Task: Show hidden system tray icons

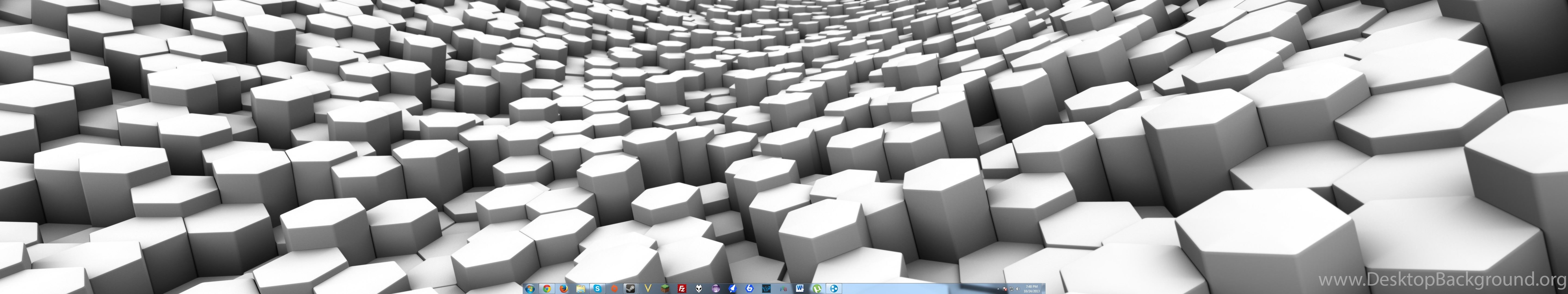Action: [x=998, y=289]
